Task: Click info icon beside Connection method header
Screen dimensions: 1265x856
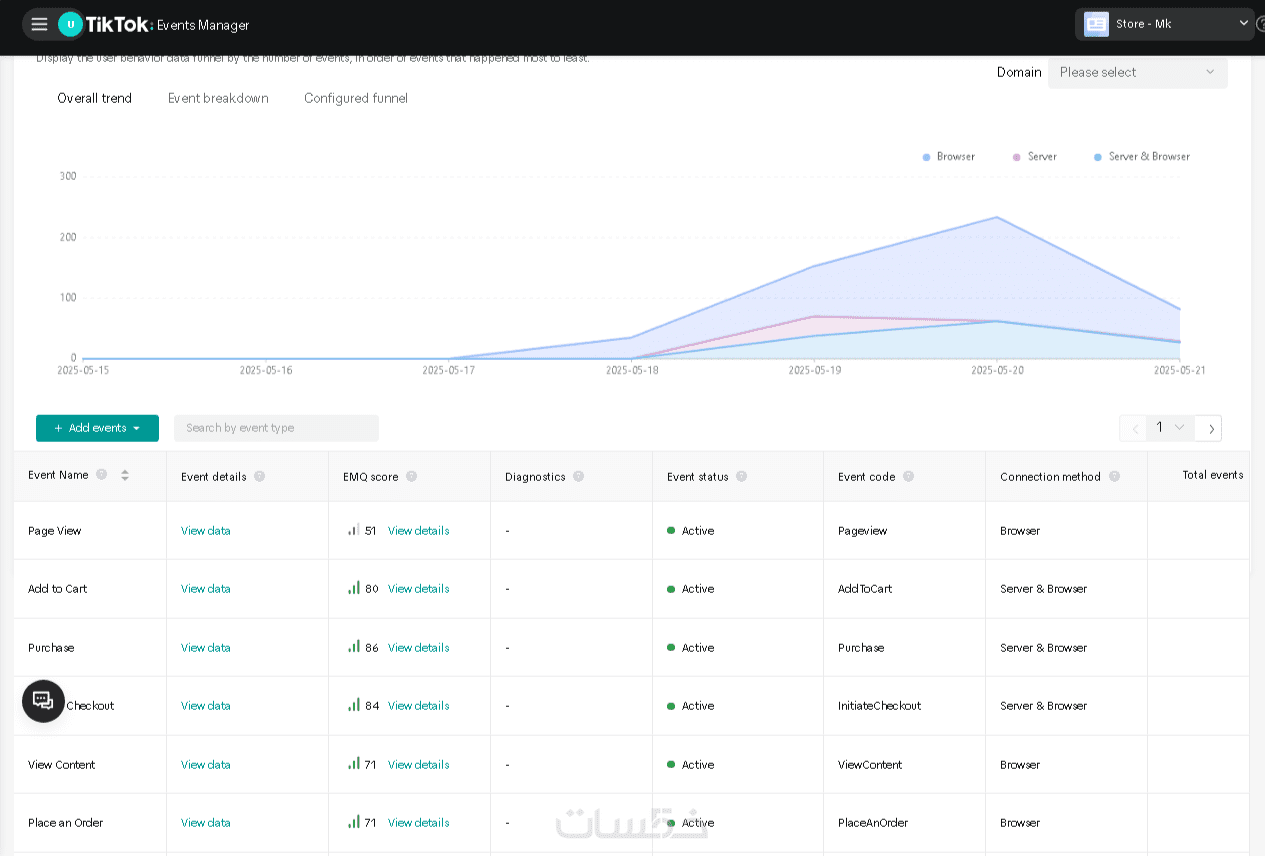Action: (1114, 477)
